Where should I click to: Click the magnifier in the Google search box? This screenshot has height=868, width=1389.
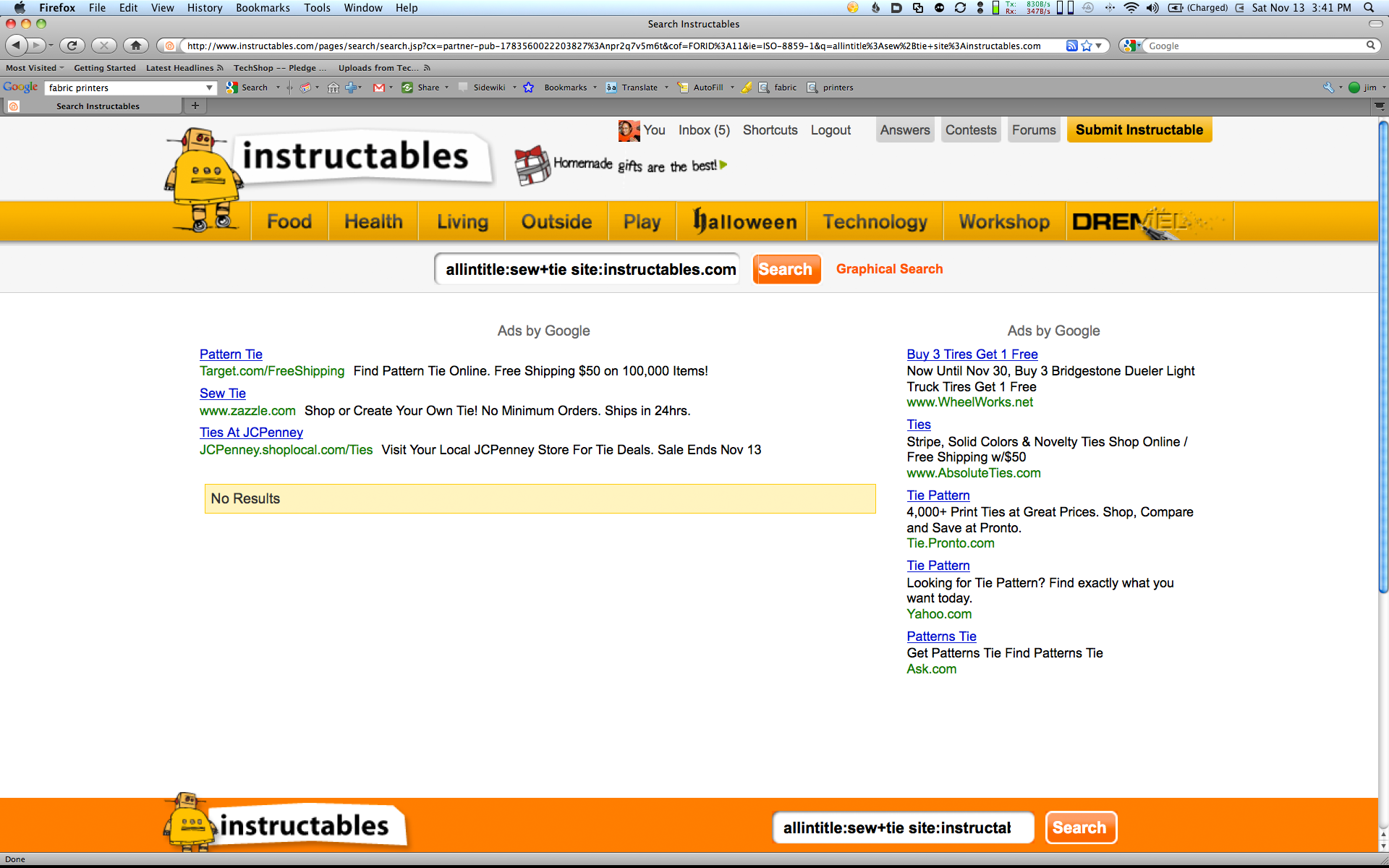(x=1370, y=46)
